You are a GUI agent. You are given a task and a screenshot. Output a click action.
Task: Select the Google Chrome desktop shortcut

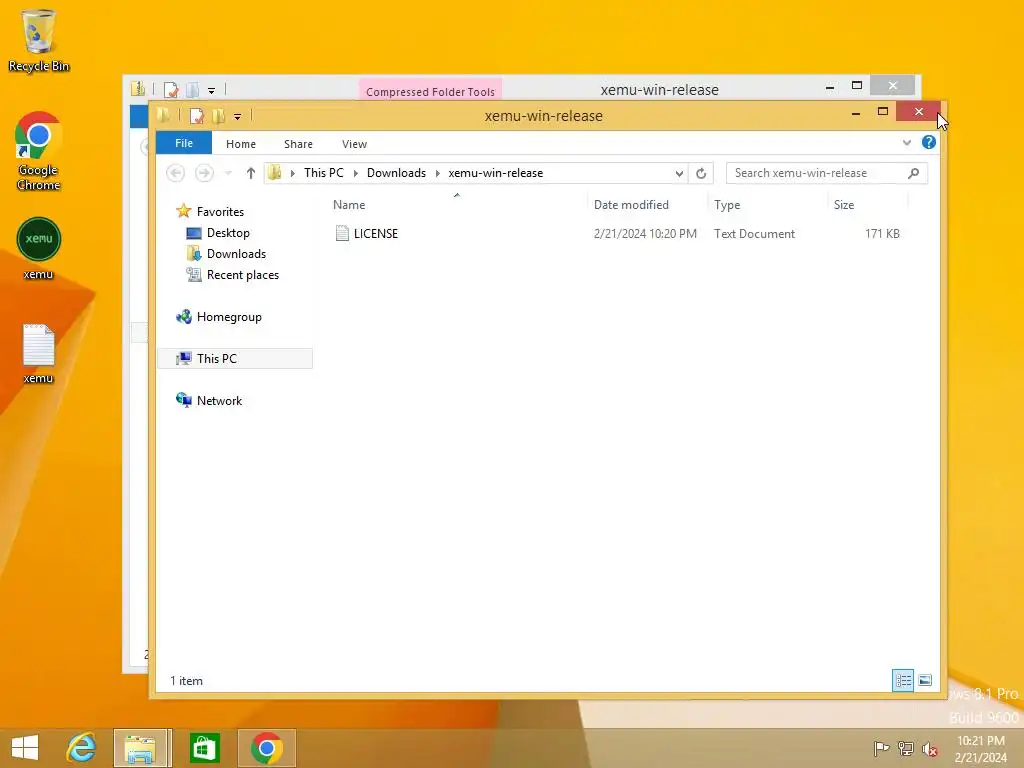coord(39,152)
